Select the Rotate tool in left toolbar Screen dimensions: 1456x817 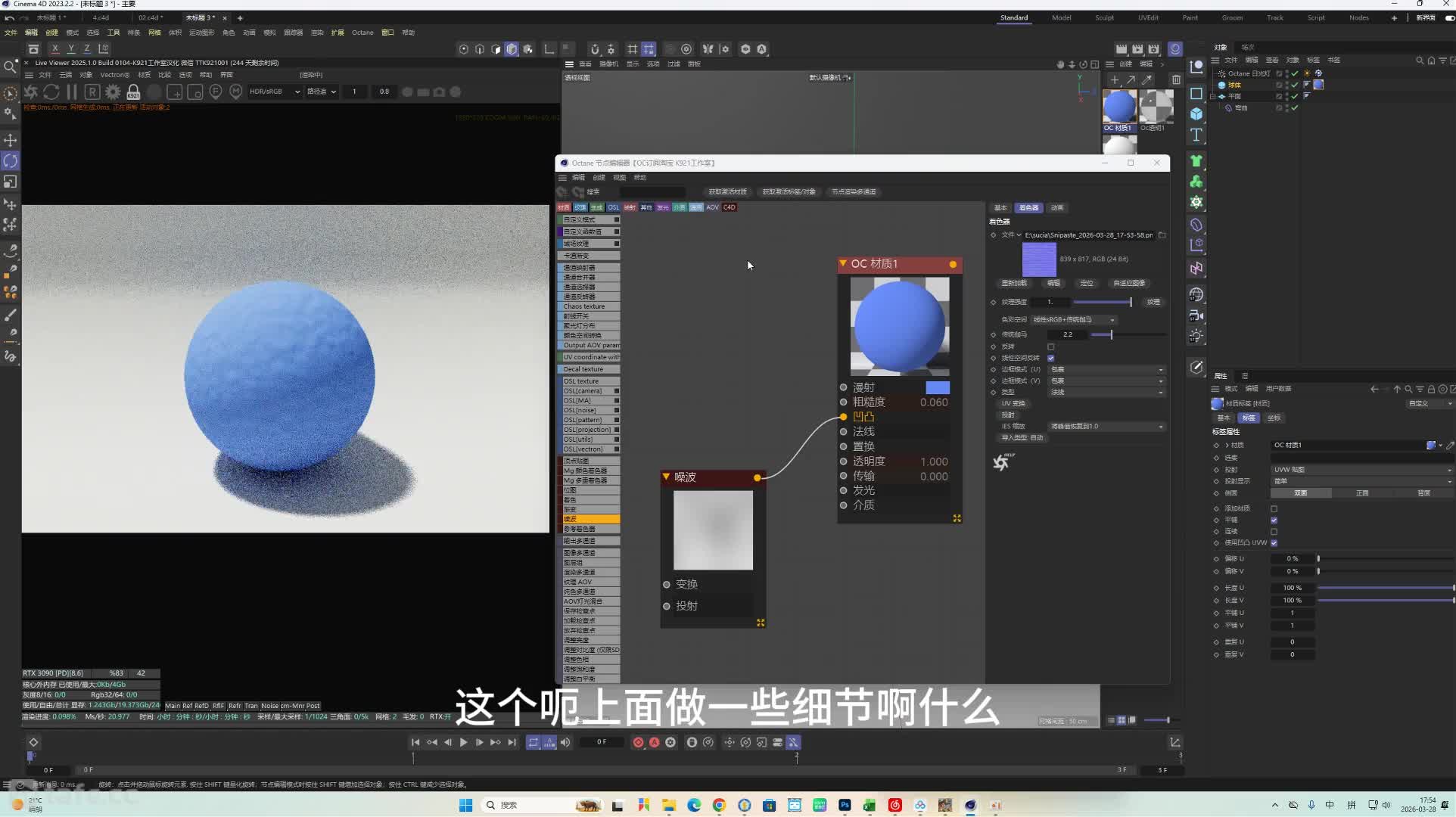11,161
